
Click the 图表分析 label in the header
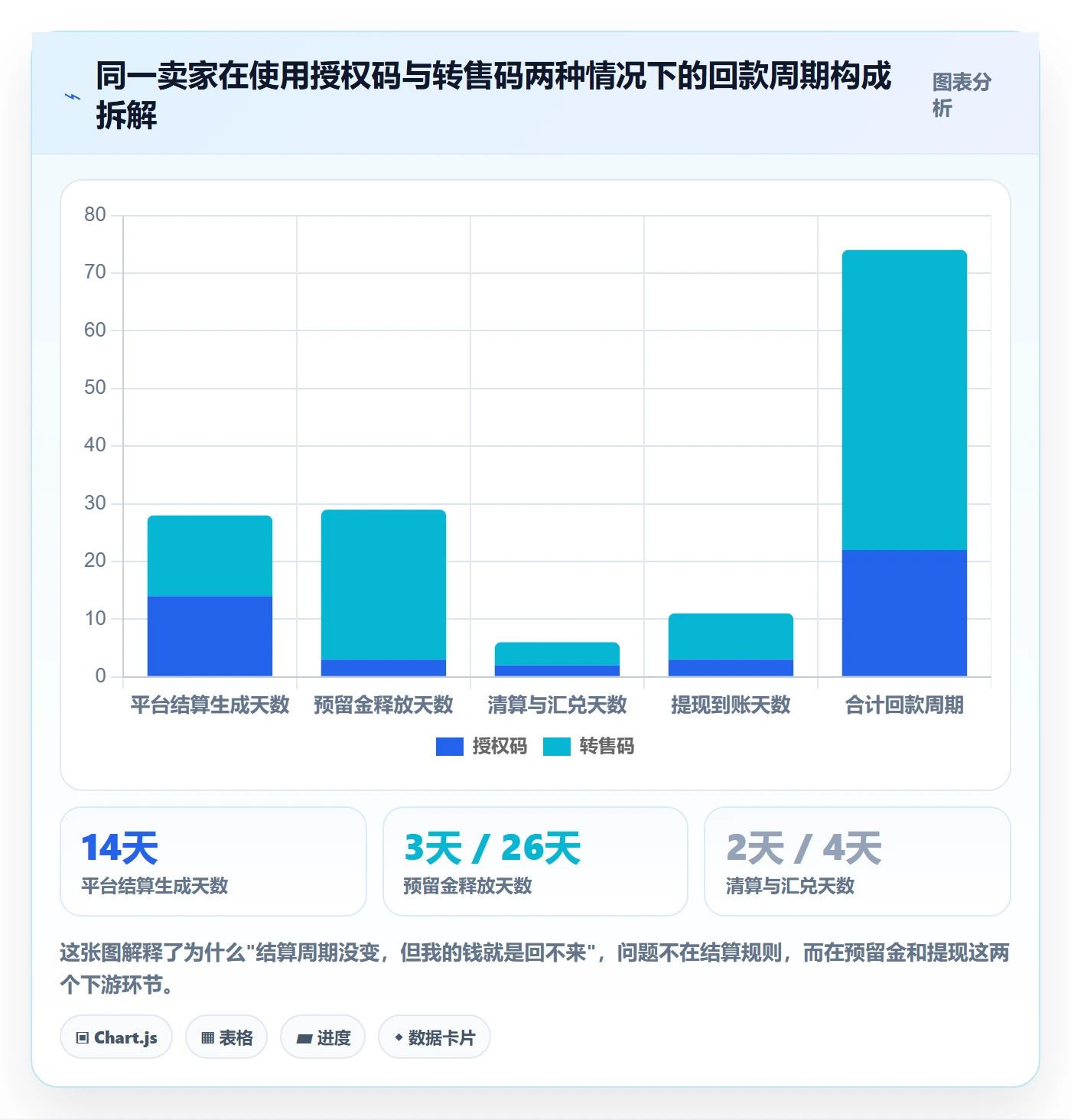[962, 95]
